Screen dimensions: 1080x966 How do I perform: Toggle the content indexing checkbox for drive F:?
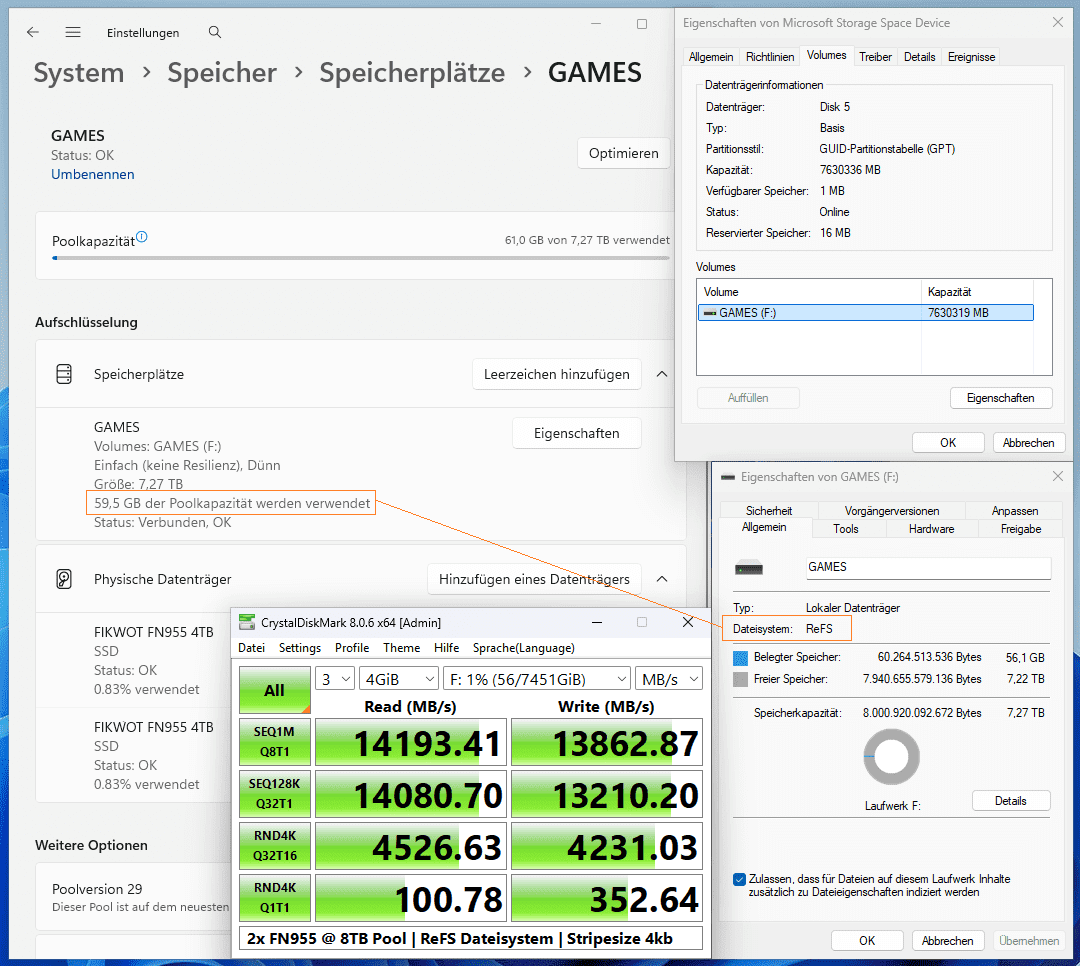tap(739, 879)
